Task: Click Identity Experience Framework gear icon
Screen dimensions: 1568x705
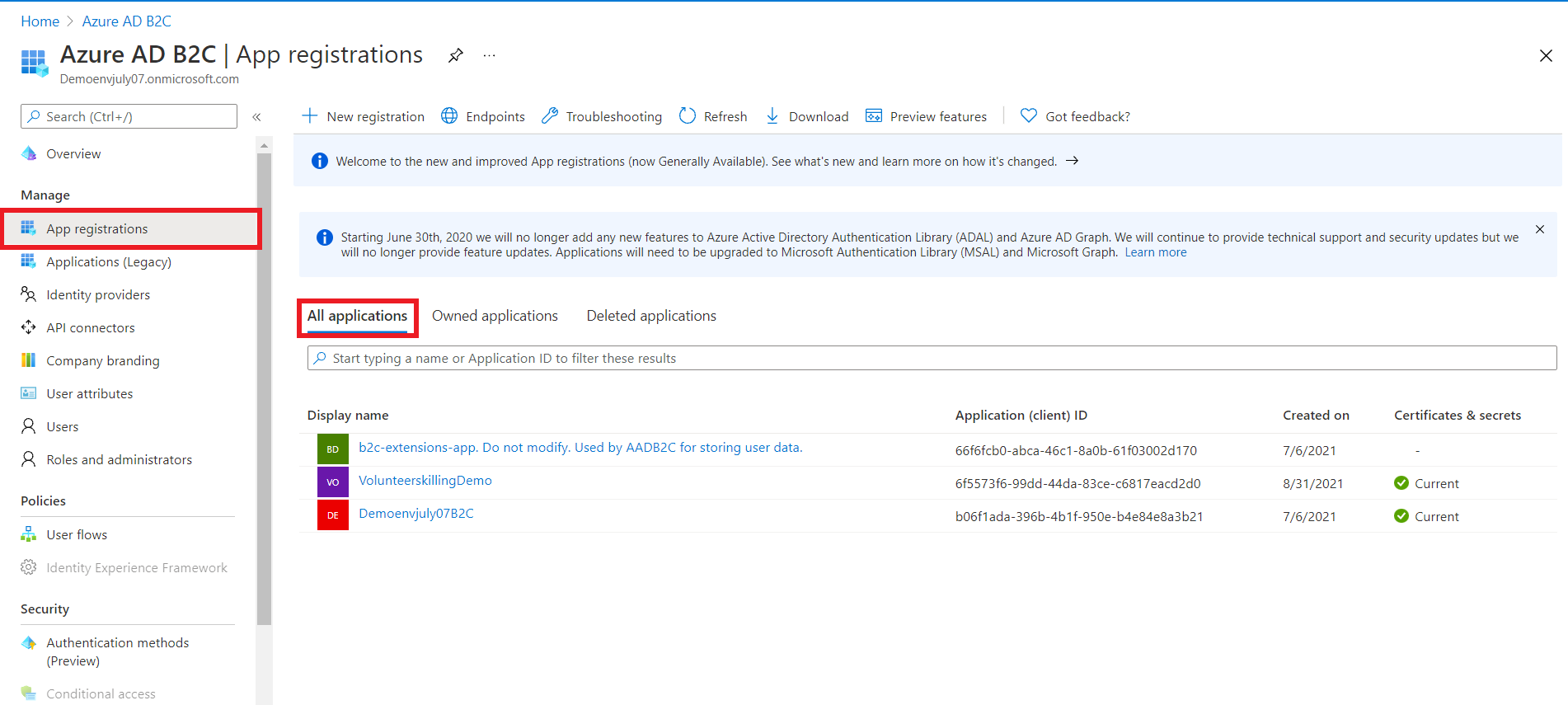Action: pos(29,567)
